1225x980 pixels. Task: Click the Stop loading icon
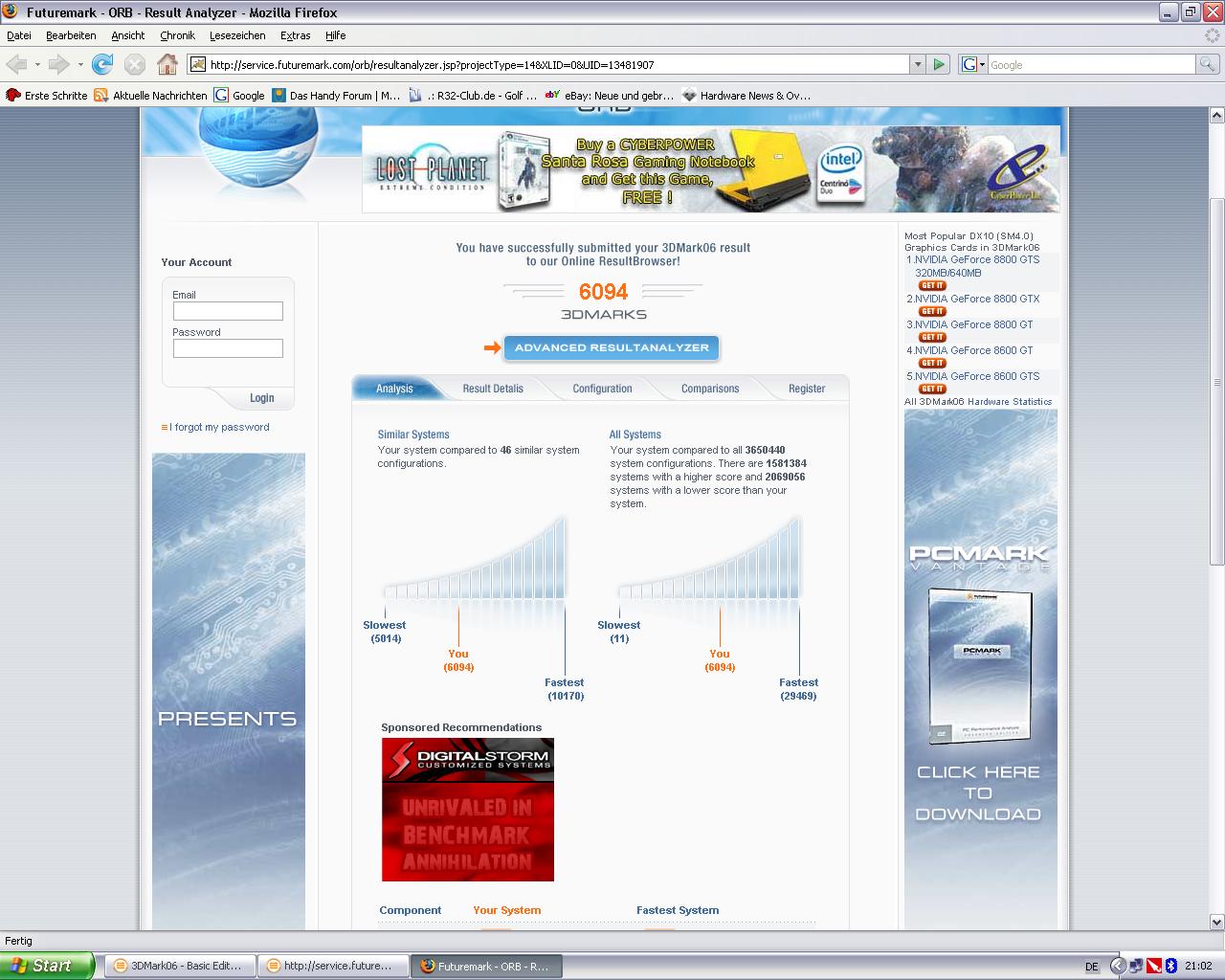135,64
